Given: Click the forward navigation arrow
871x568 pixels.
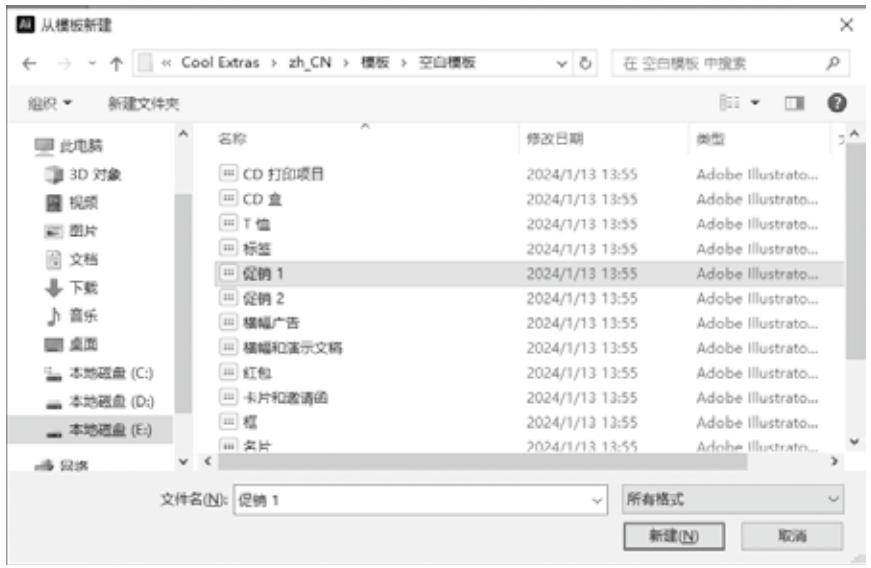Looking at the screenshot, I should [64, 64].
